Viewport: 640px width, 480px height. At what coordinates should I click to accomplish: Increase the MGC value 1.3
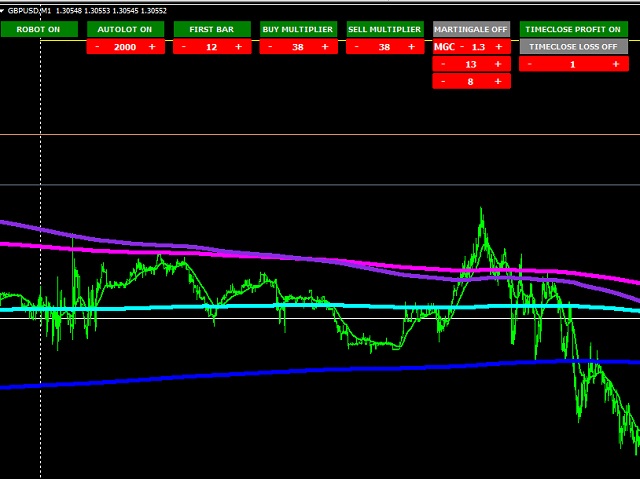tap(498, 47)
